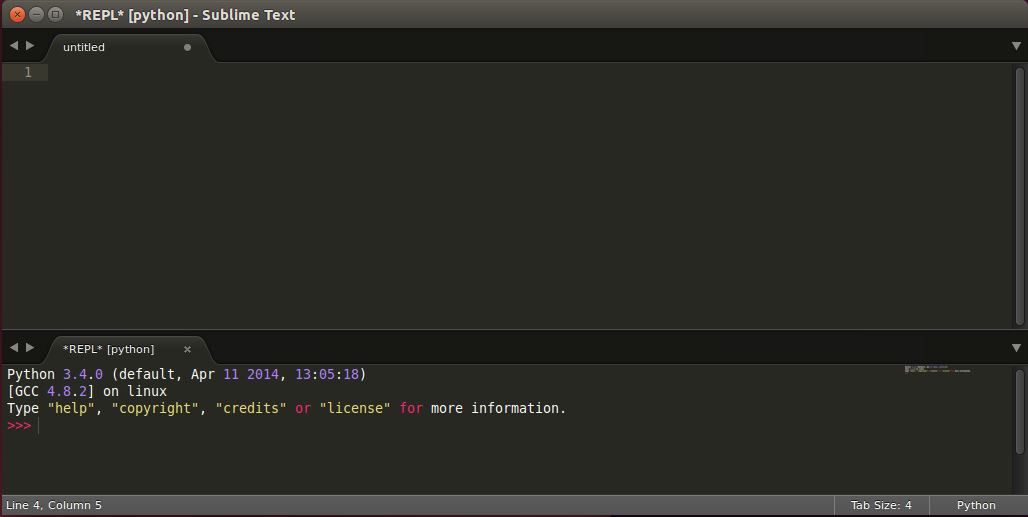1028x517 pixels.
Task: Close the *REPL* [python] tab
Action: click(188, 349)
